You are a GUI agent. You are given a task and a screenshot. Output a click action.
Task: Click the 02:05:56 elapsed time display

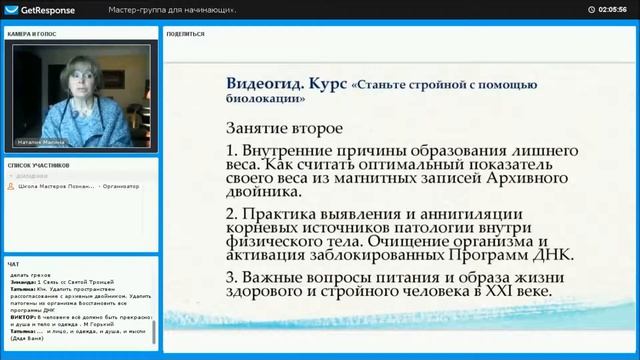pos(613,9)
